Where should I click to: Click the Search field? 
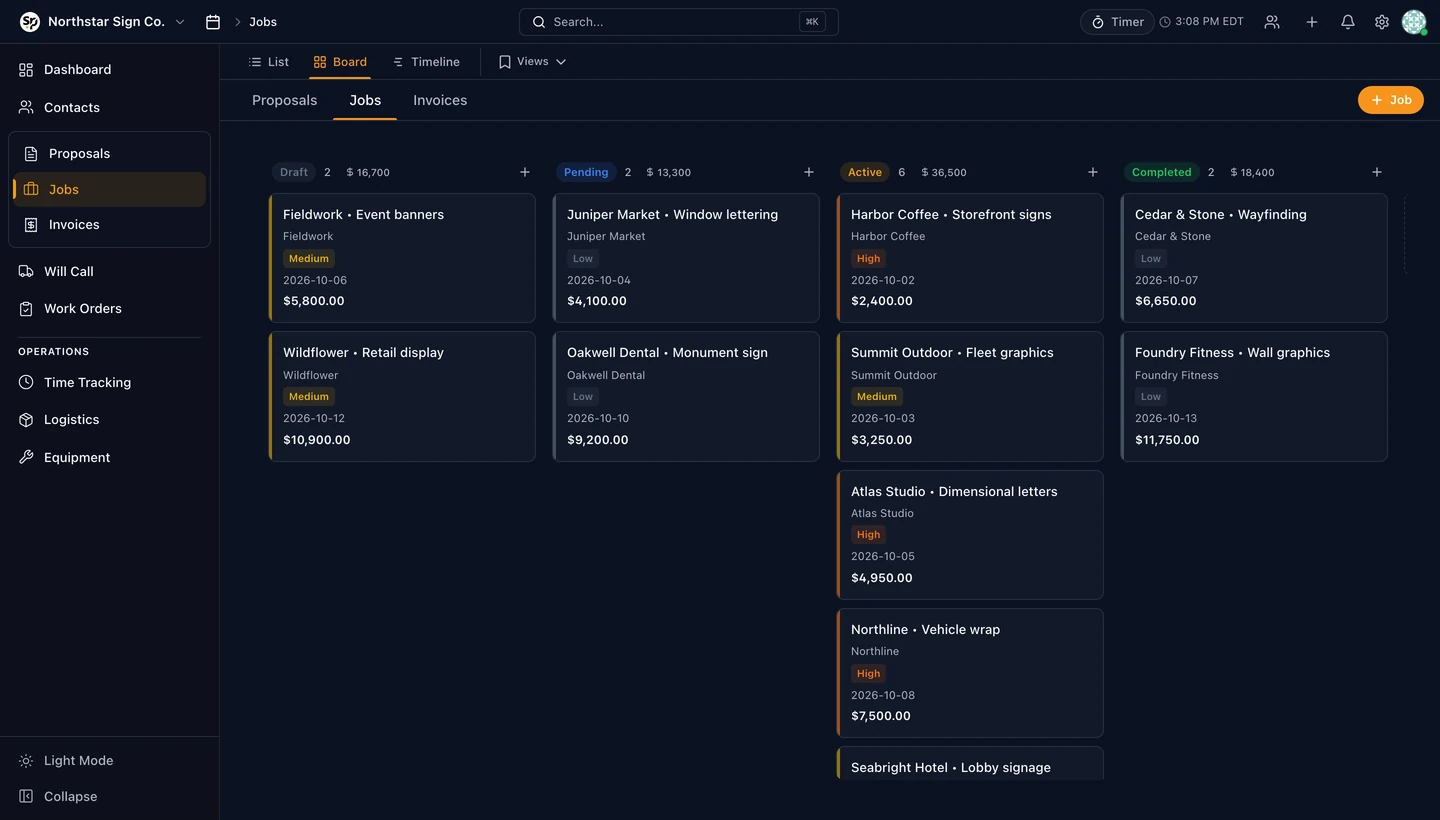tap(679, 22)
